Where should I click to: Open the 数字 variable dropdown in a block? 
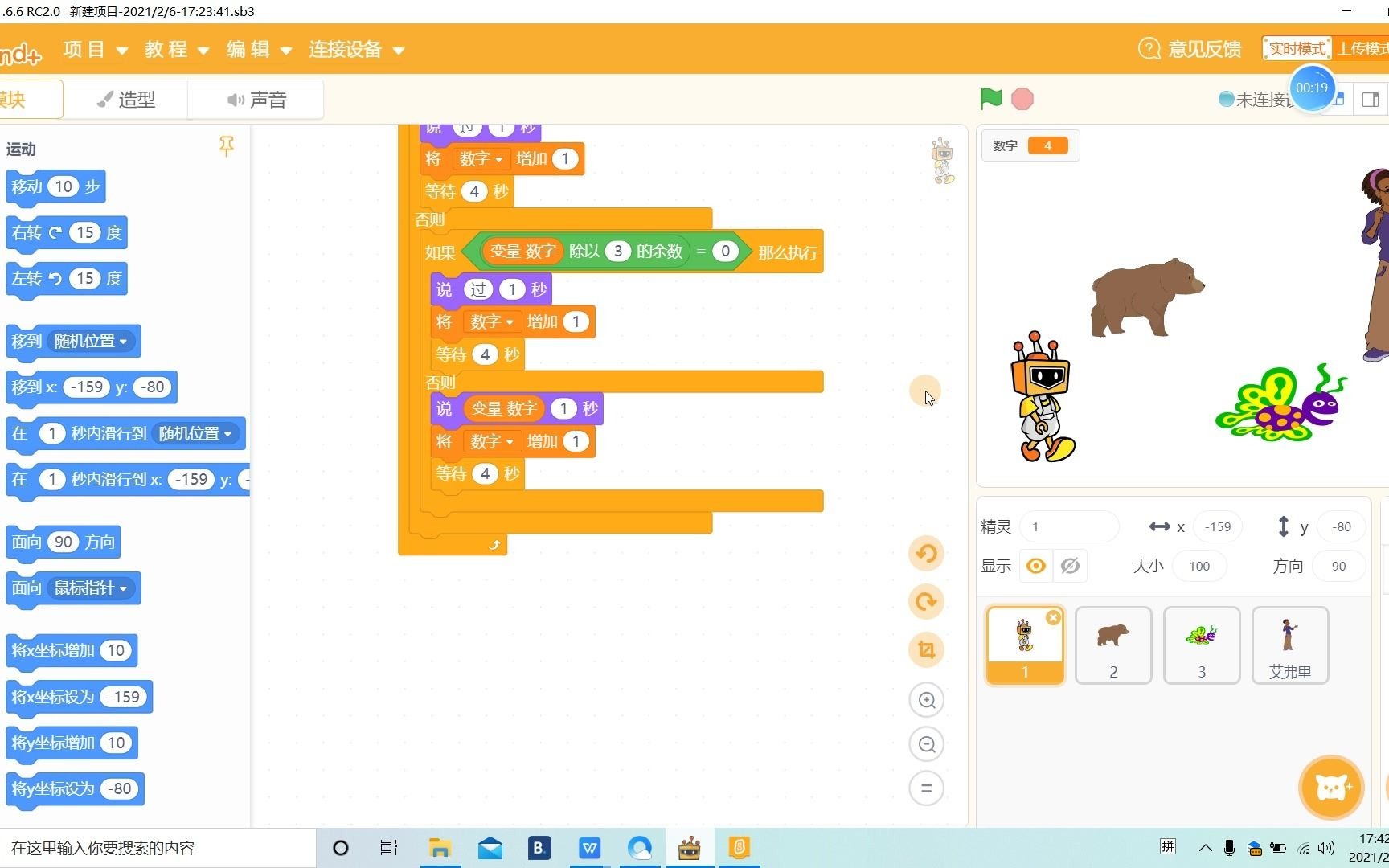point(481,158)
